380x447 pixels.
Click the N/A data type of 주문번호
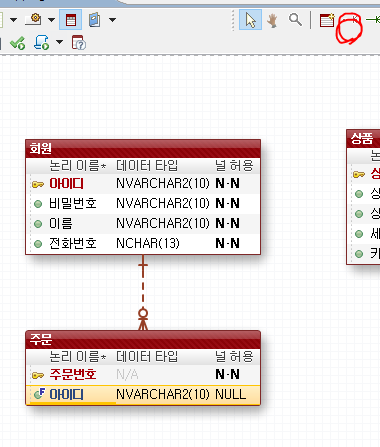point(127,375)
